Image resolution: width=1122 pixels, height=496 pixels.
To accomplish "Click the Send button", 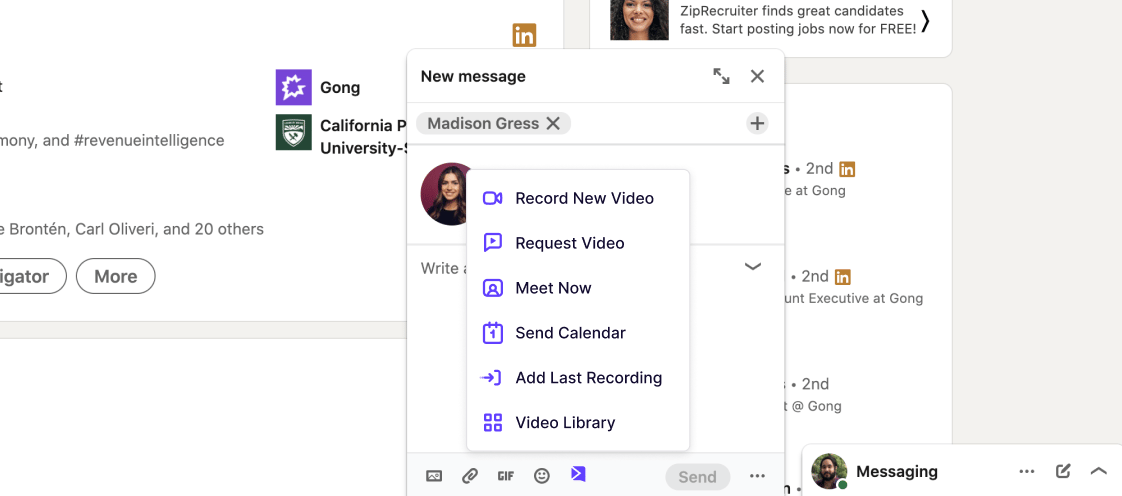I will click(698, 477).
